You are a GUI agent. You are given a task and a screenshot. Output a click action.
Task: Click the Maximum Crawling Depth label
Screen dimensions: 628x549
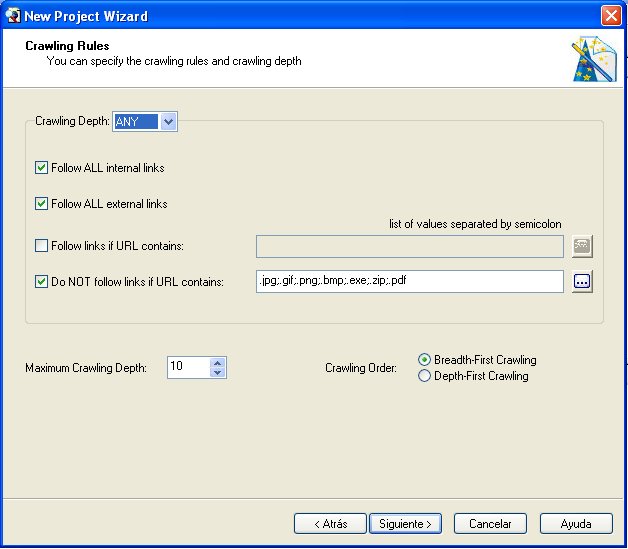(x=86, y=368)
